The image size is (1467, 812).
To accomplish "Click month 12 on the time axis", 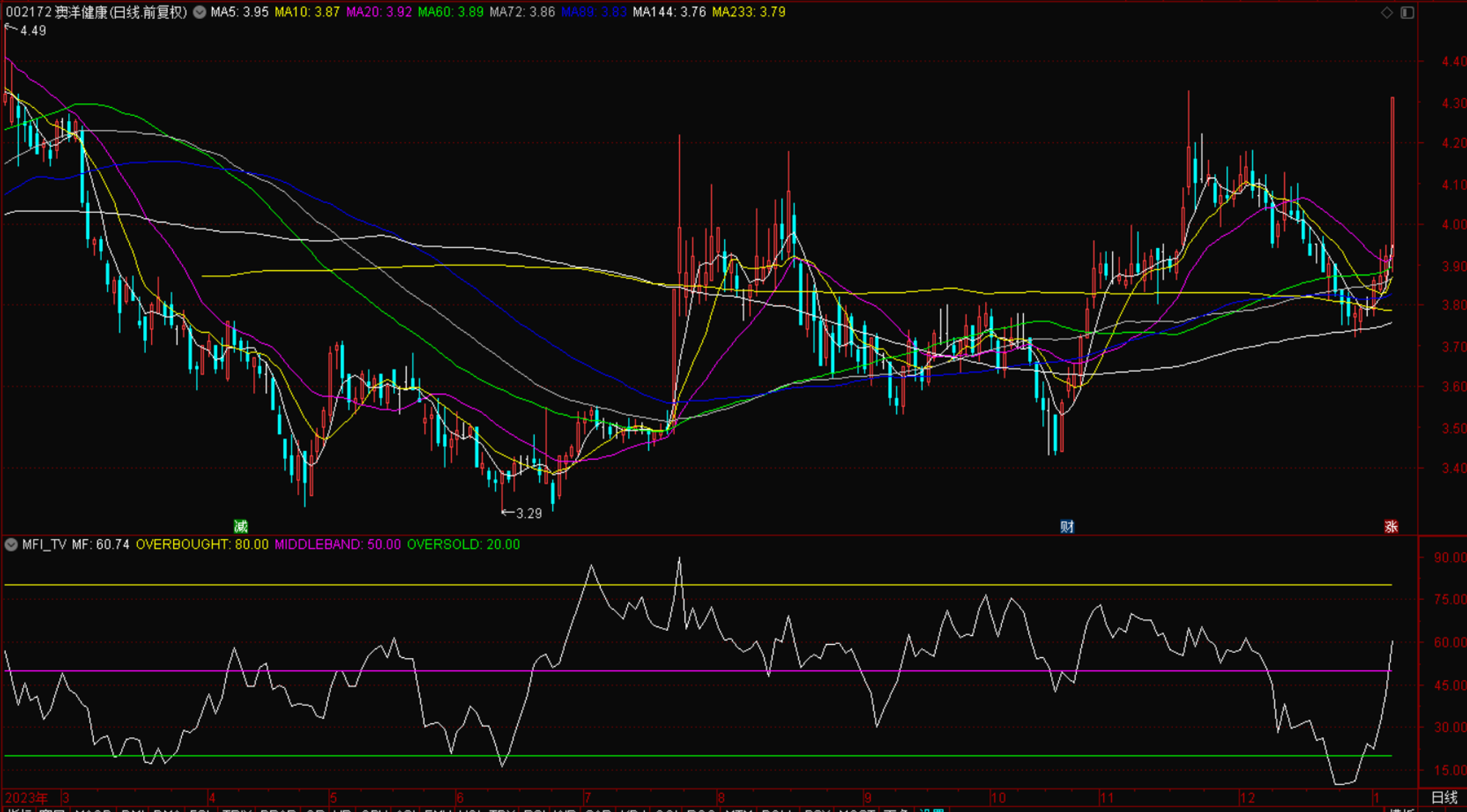I will click(x=1247, y=798).
